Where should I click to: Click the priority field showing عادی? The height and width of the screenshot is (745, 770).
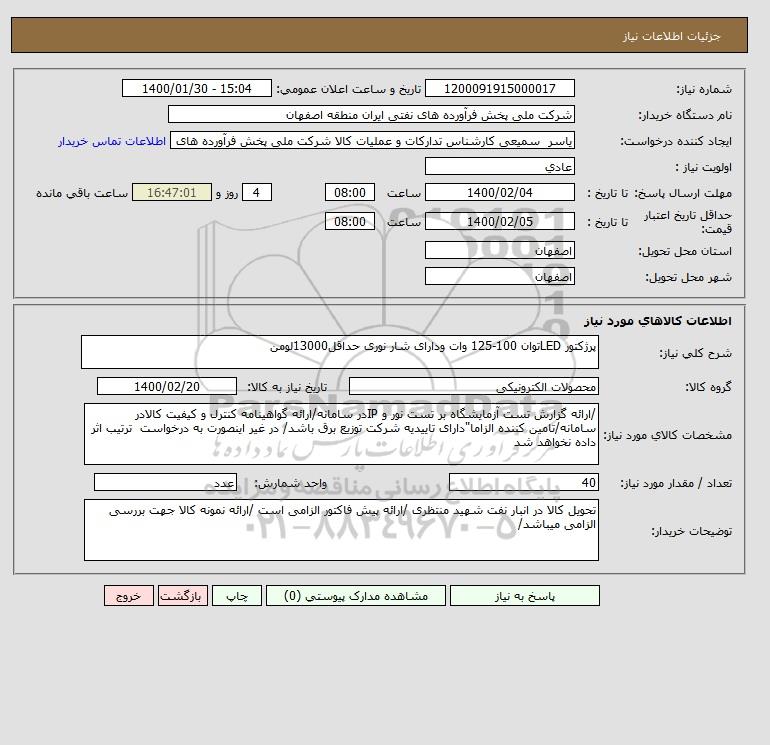[x=499, y=166]
